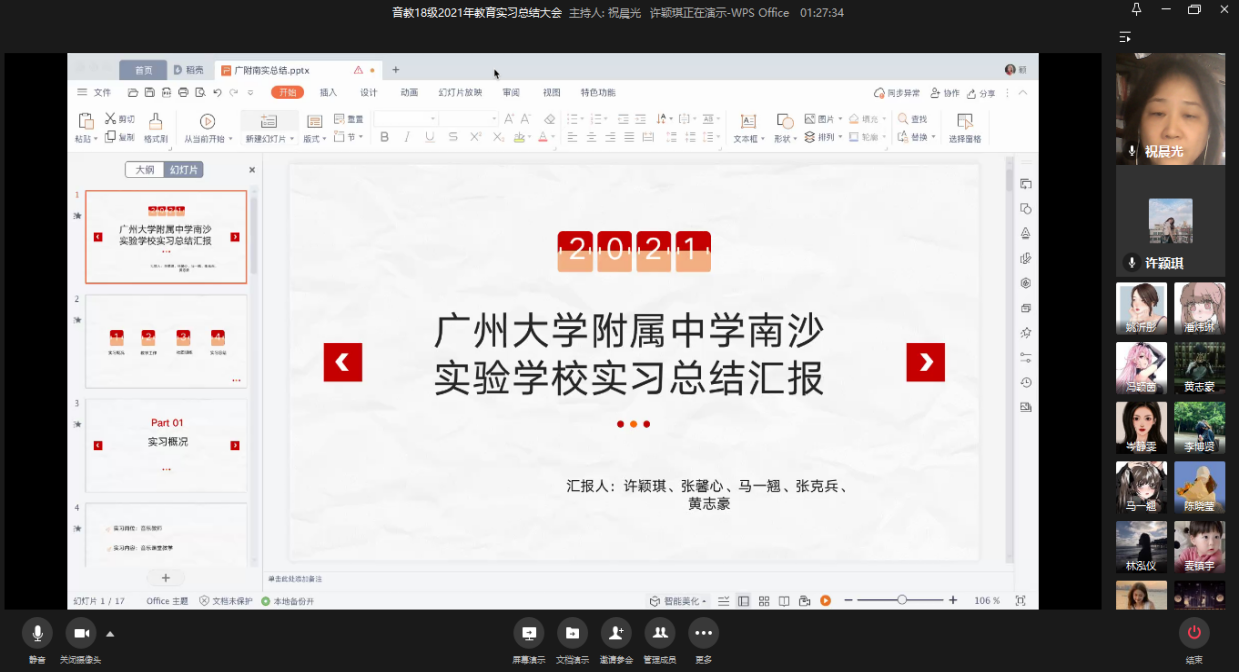End the meeting (结束) power button
Viewport: 1239px width, 672px height.
pyautogui.click(x=1193, y=633)
